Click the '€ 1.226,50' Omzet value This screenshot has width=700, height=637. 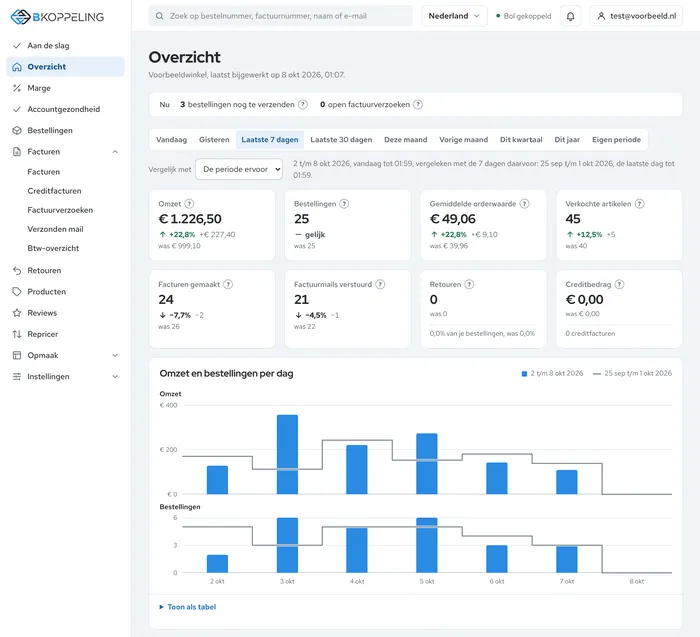click(190, 219)
